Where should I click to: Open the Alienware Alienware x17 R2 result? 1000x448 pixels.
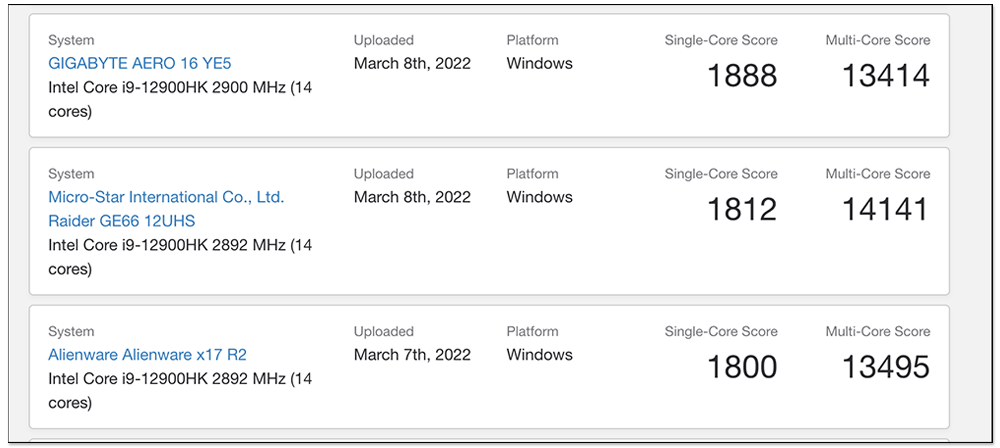point(147,355)
